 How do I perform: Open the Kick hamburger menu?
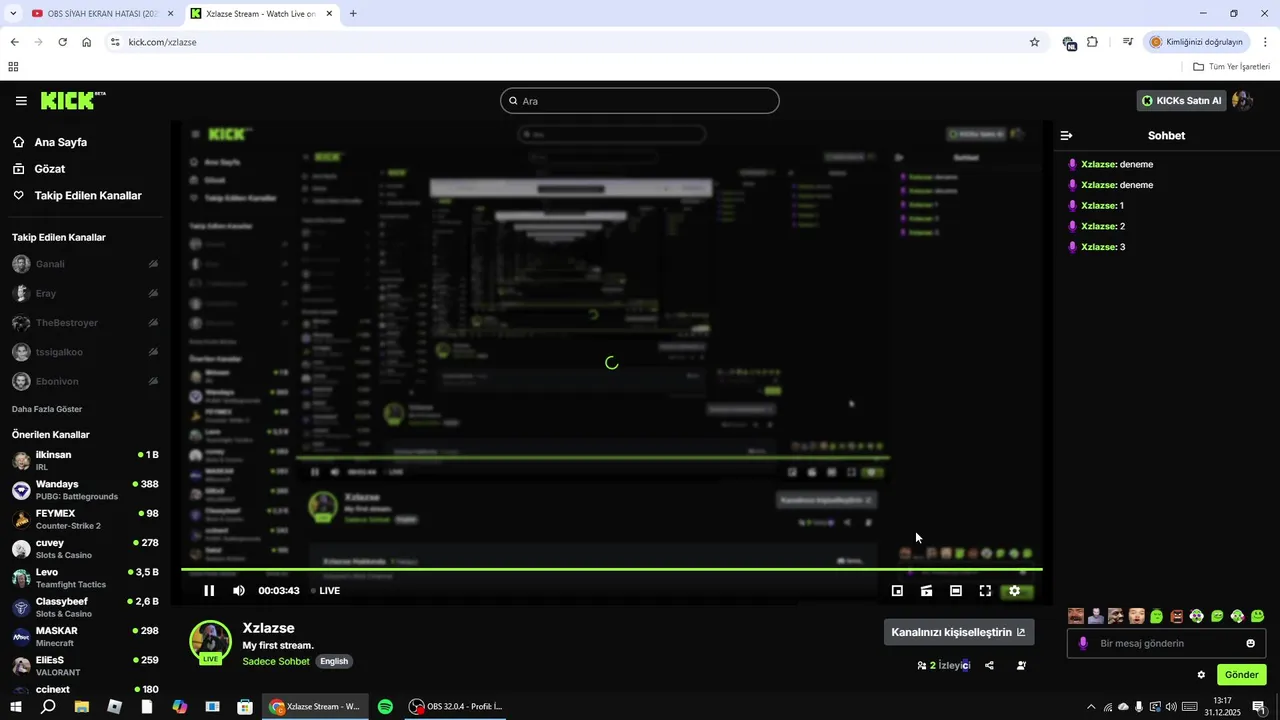[21, 101]
